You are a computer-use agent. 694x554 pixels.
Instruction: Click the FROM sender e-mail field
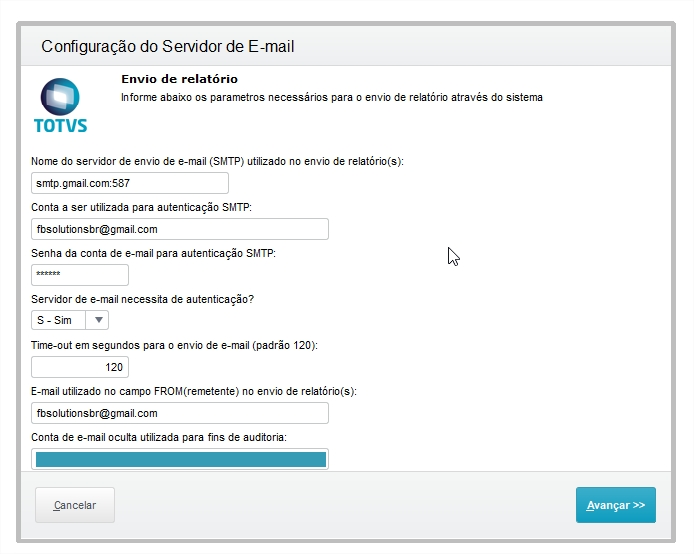coord(180,412)
